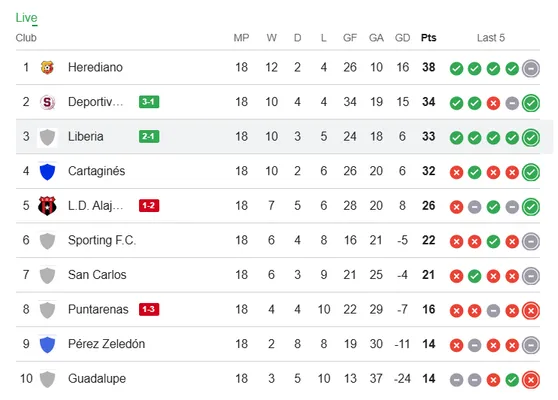Click the red 1-2 Alajuelense score badge
Image resolution: width=558 pixels, height=400 pixels.
(x=149, y=205)
